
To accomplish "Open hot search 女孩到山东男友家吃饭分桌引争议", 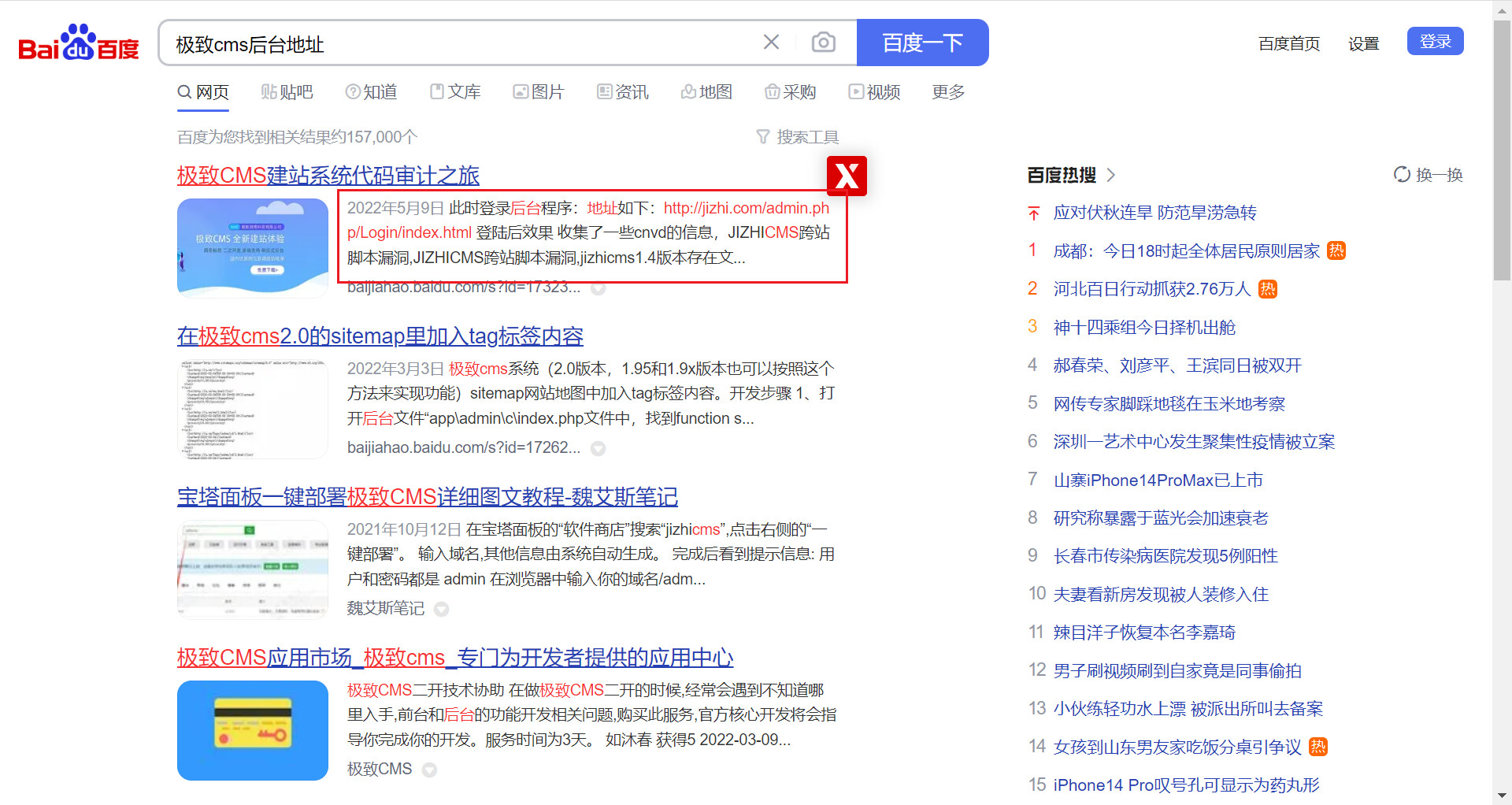I will tap(1177, 747).
